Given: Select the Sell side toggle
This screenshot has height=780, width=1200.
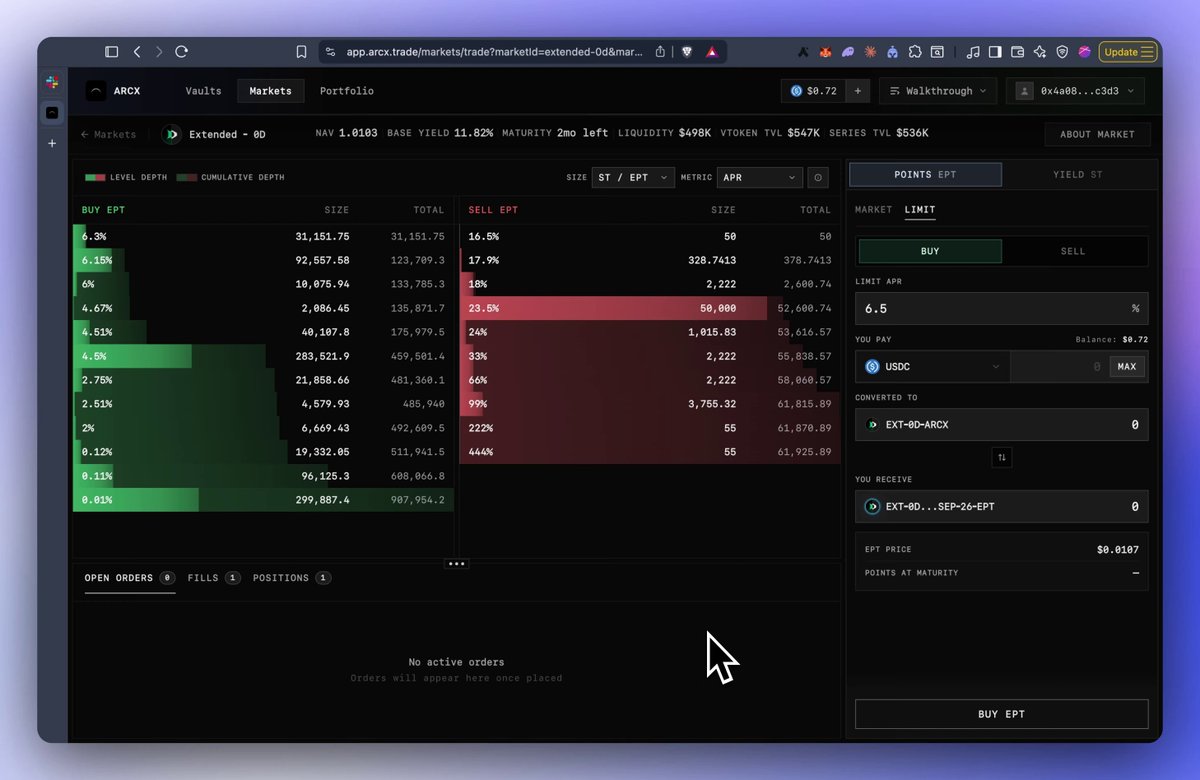Looking at the screenshot, I should (x=1073, y=251).
